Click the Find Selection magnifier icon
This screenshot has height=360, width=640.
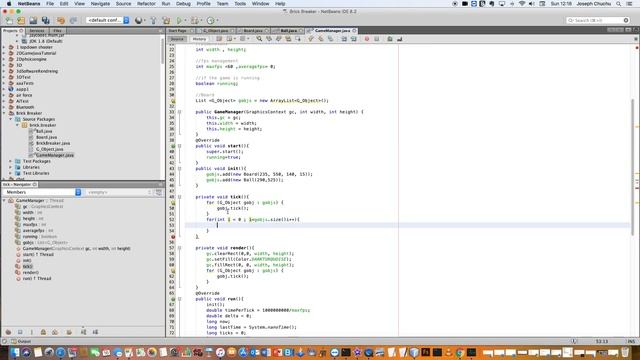259,39
